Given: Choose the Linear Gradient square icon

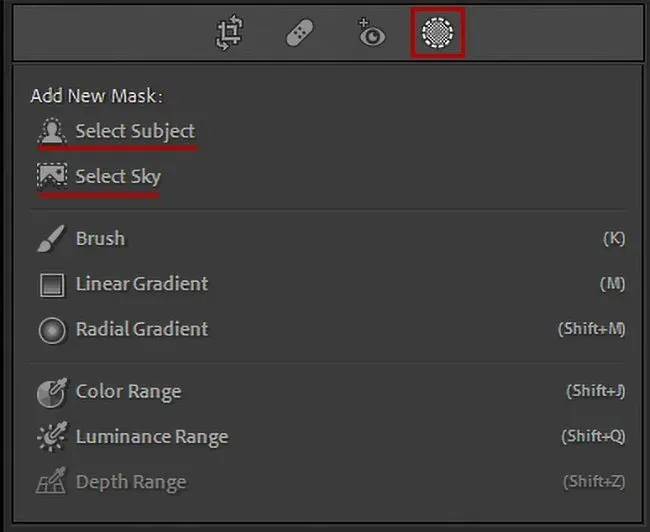Looking at the screenshot, I should (x=51, y=285).
